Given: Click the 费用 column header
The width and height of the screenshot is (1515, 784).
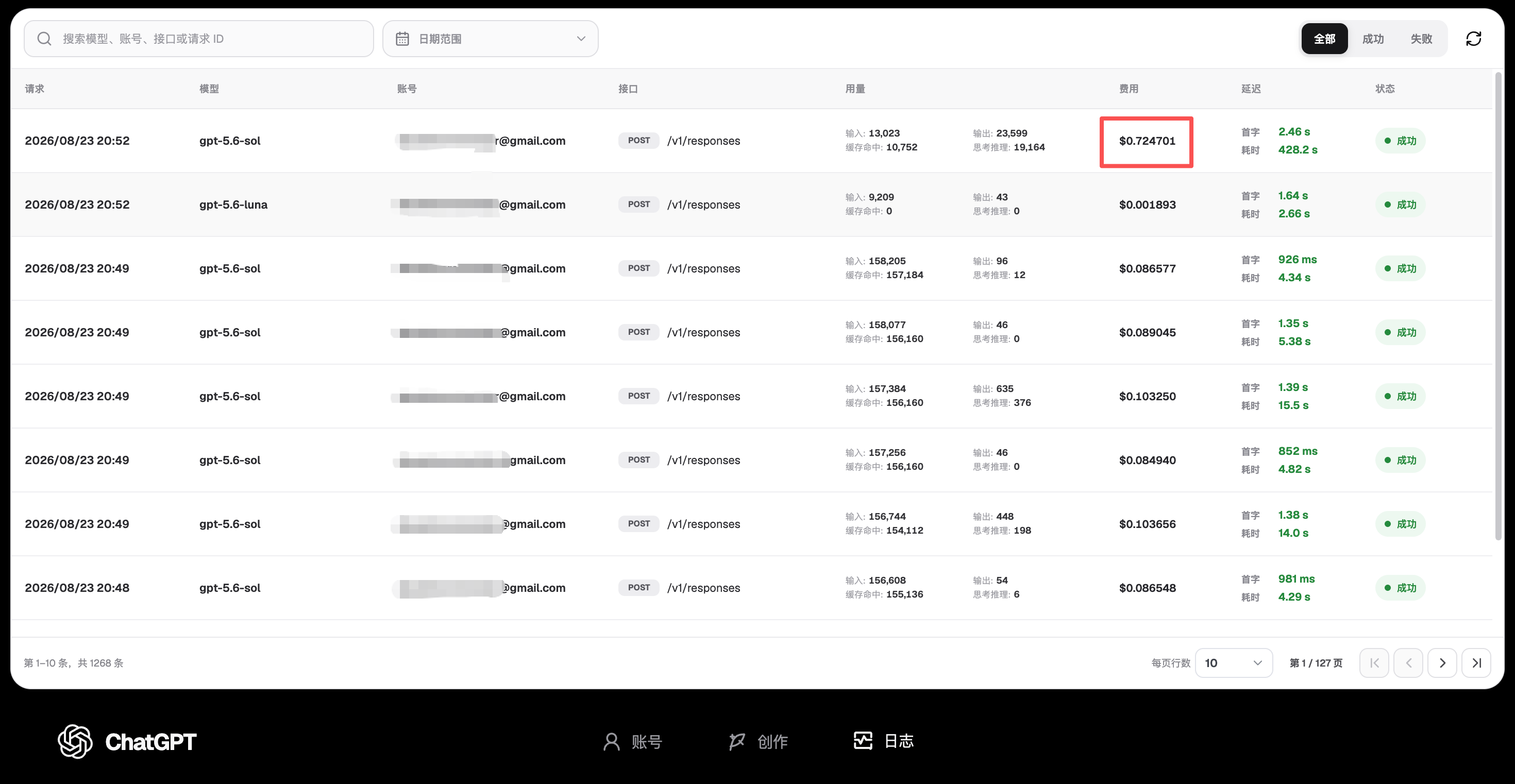Looking at the screenshot, I should 1128,89.
